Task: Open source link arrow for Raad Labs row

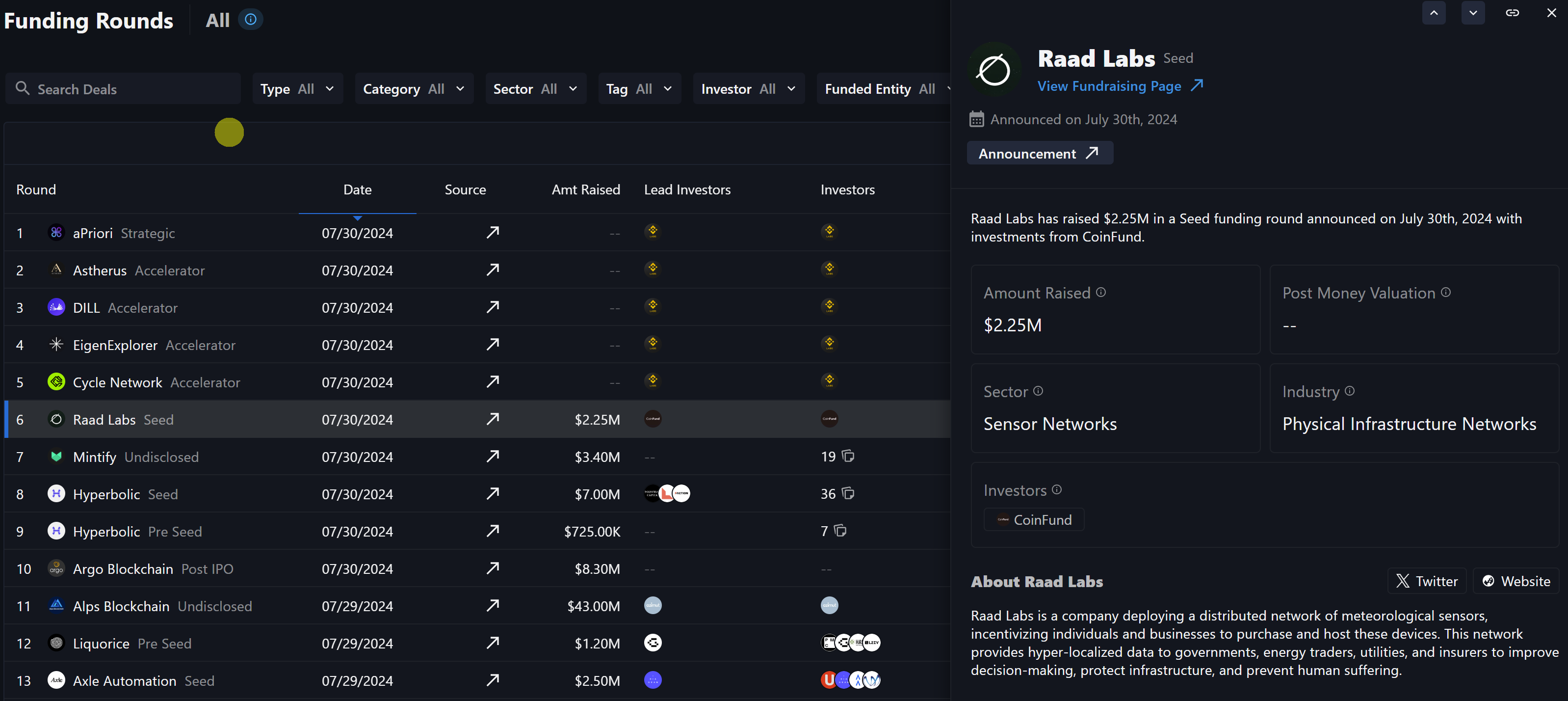Action: [493, 418]
